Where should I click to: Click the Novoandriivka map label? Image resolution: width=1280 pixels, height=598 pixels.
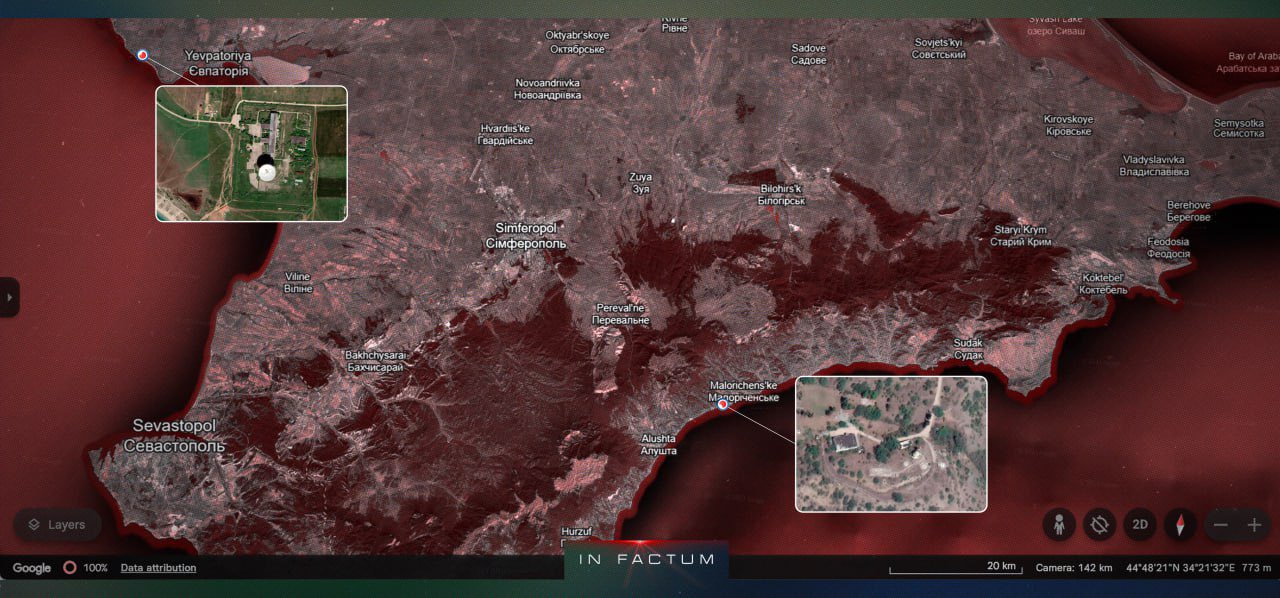(x=548, y=89)
